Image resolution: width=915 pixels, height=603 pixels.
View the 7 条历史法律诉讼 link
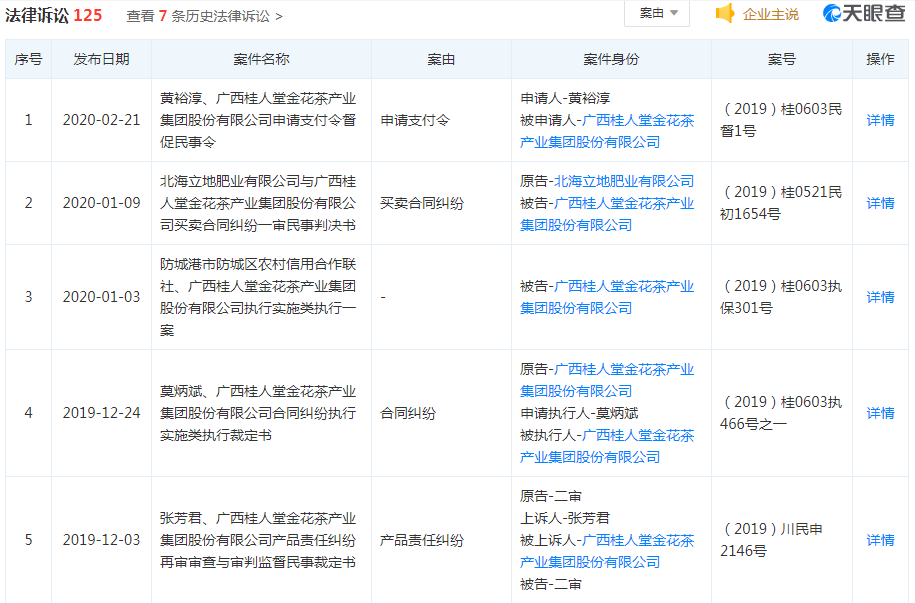pos(204,16)
